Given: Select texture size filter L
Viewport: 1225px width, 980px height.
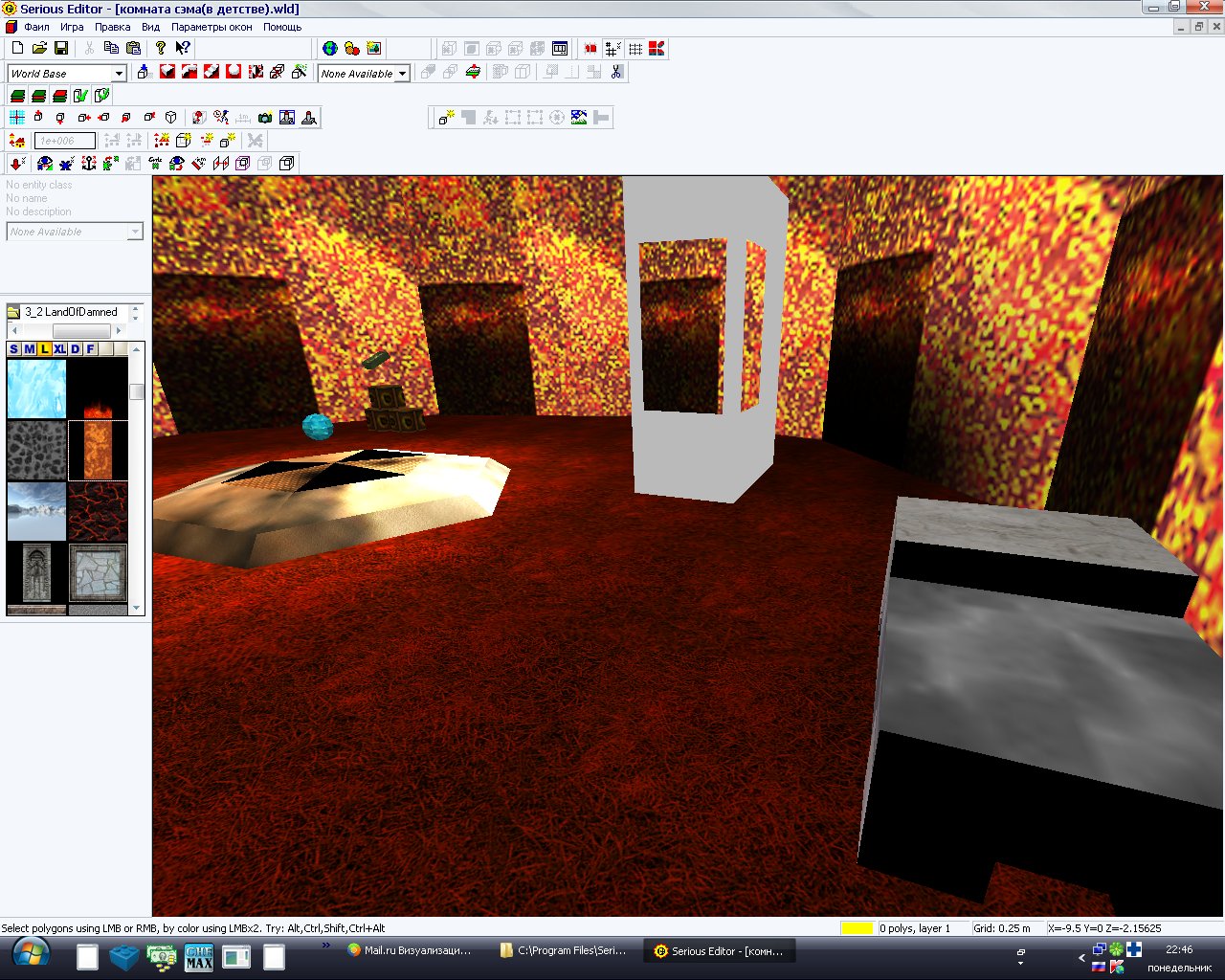Looking at the screenshot, I should tap(44, 349).
